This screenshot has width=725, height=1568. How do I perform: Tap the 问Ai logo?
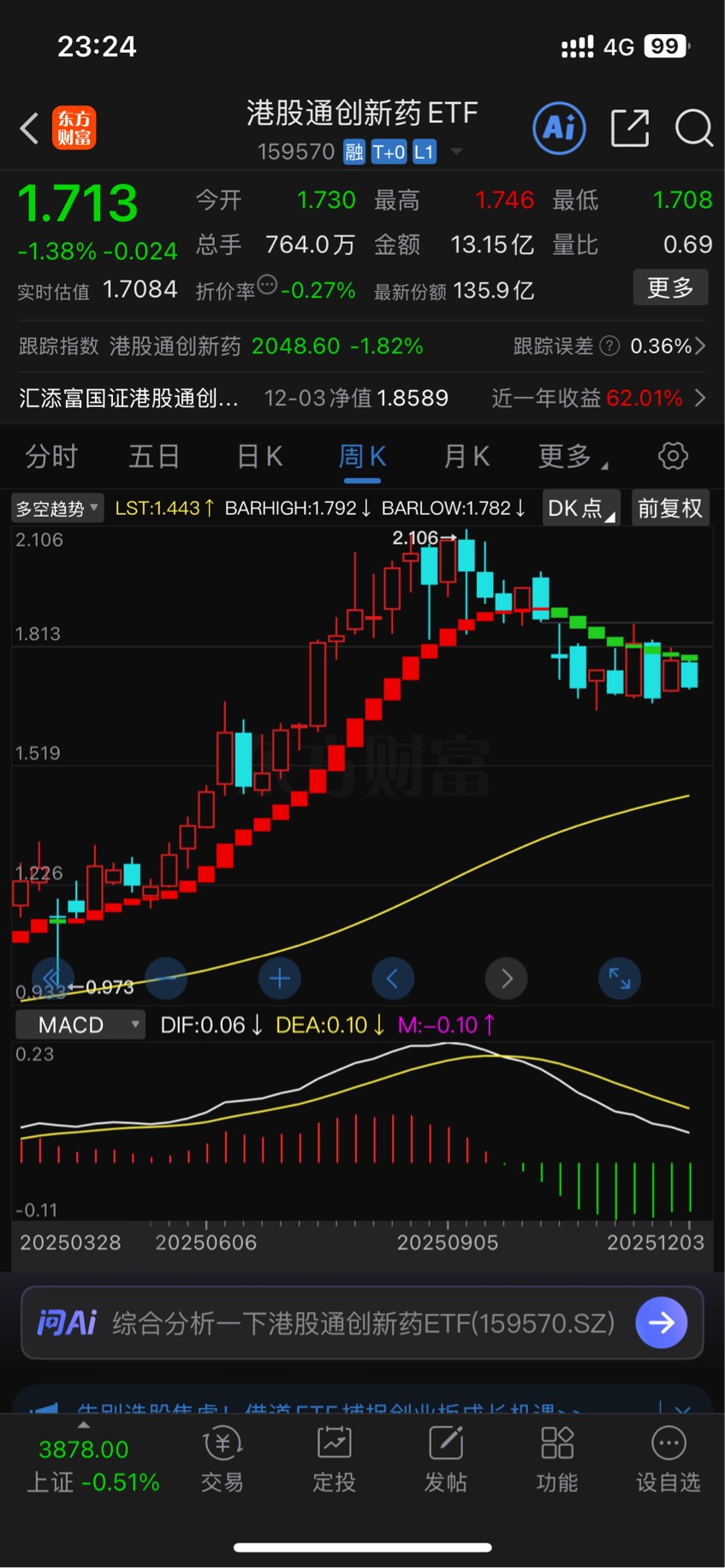pyautogui.click(x=67, y=1322)
